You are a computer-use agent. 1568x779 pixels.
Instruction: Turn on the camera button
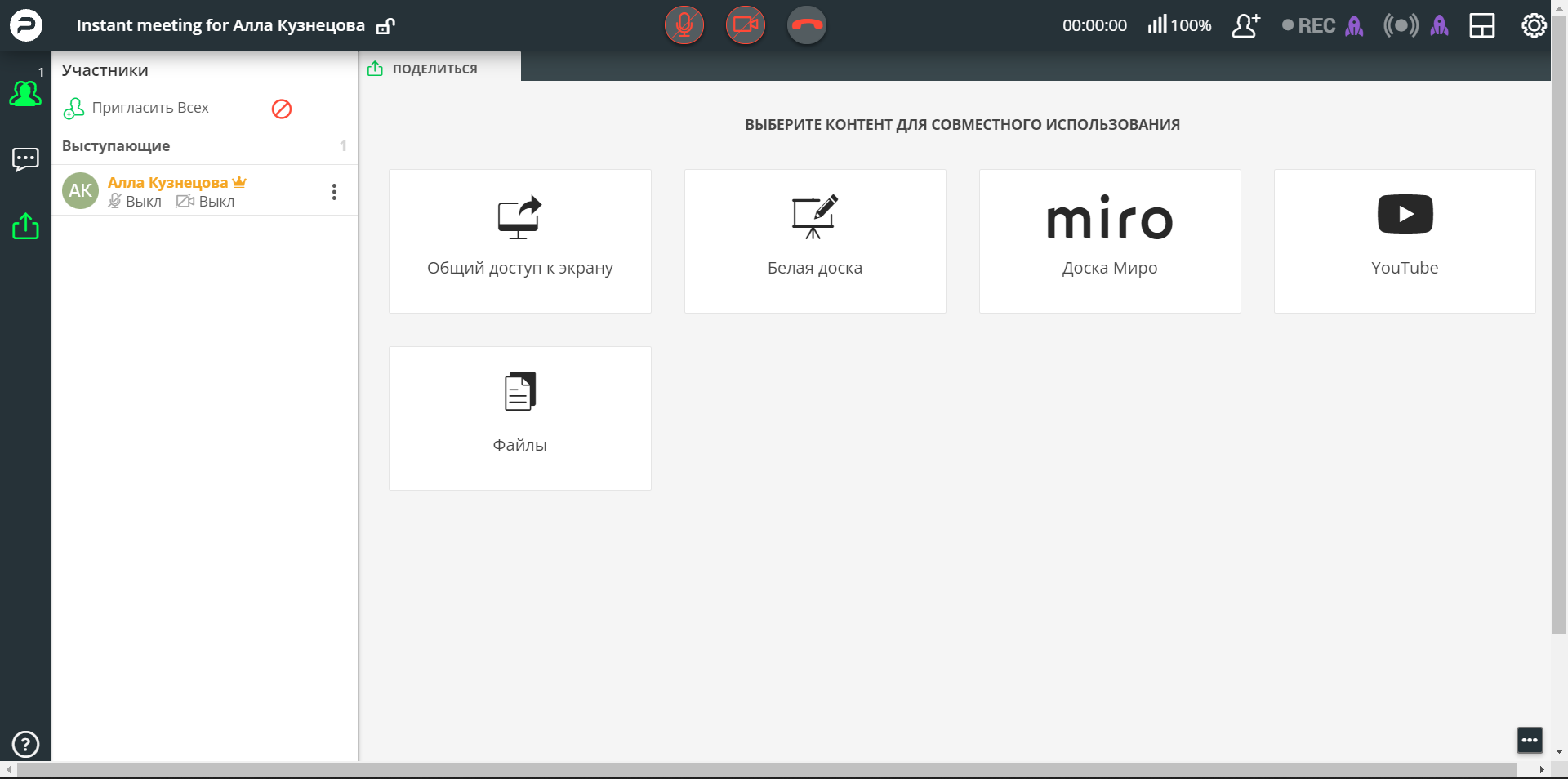click(746, 25)
